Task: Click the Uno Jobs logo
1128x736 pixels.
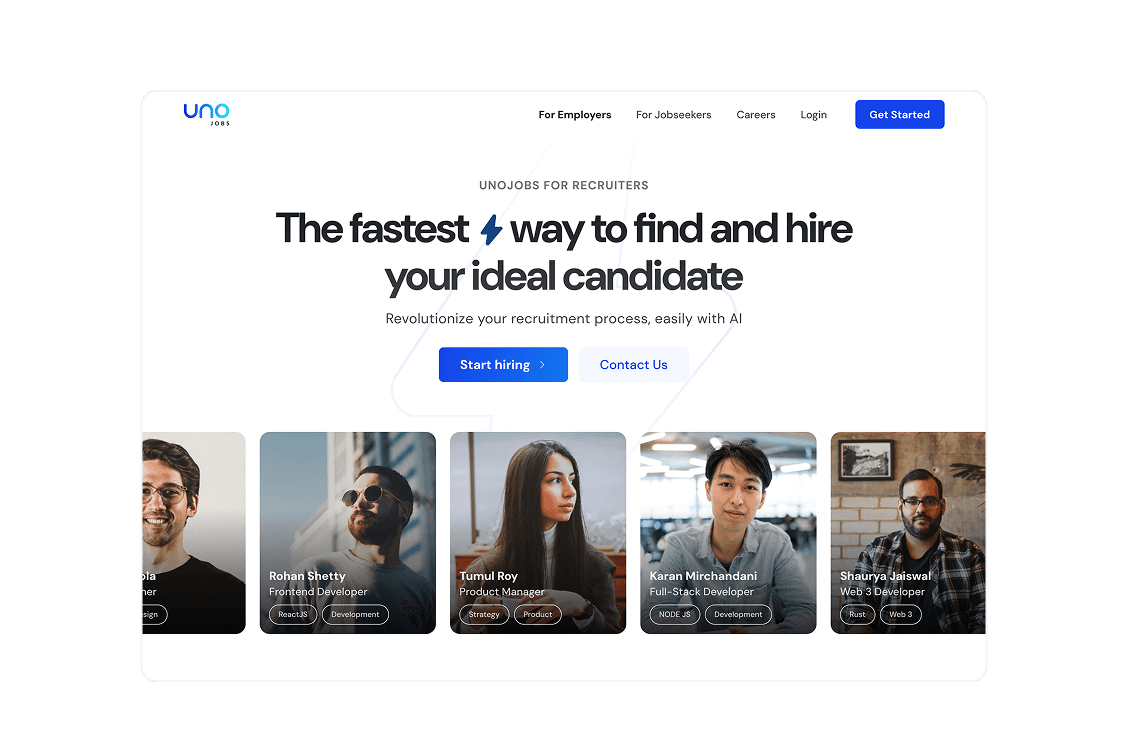Action: (x=206, y=114)
